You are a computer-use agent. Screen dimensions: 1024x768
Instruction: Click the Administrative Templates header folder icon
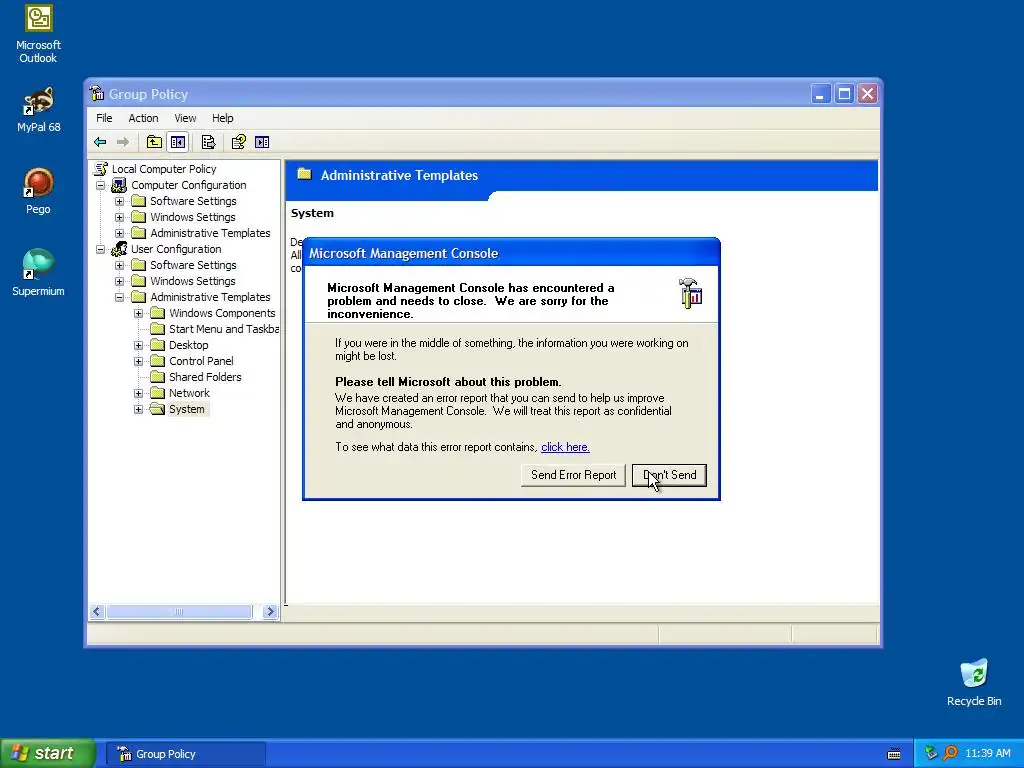point(304,174)
